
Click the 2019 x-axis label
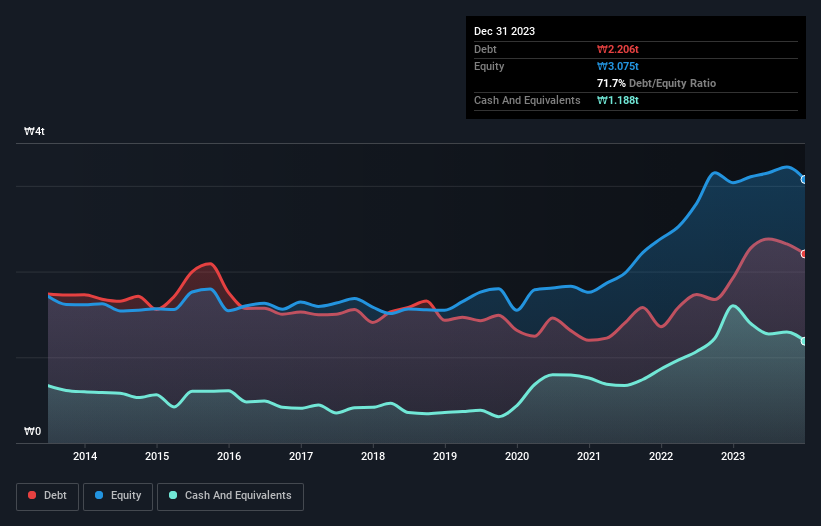point(445,456)
